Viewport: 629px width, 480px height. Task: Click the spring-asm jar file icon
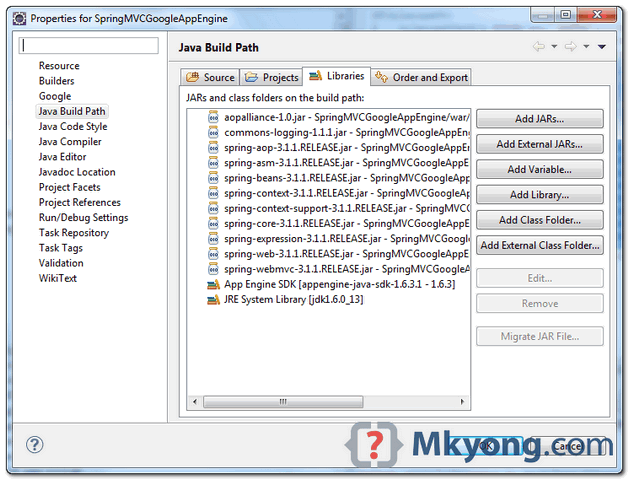[x=213, y=163]
